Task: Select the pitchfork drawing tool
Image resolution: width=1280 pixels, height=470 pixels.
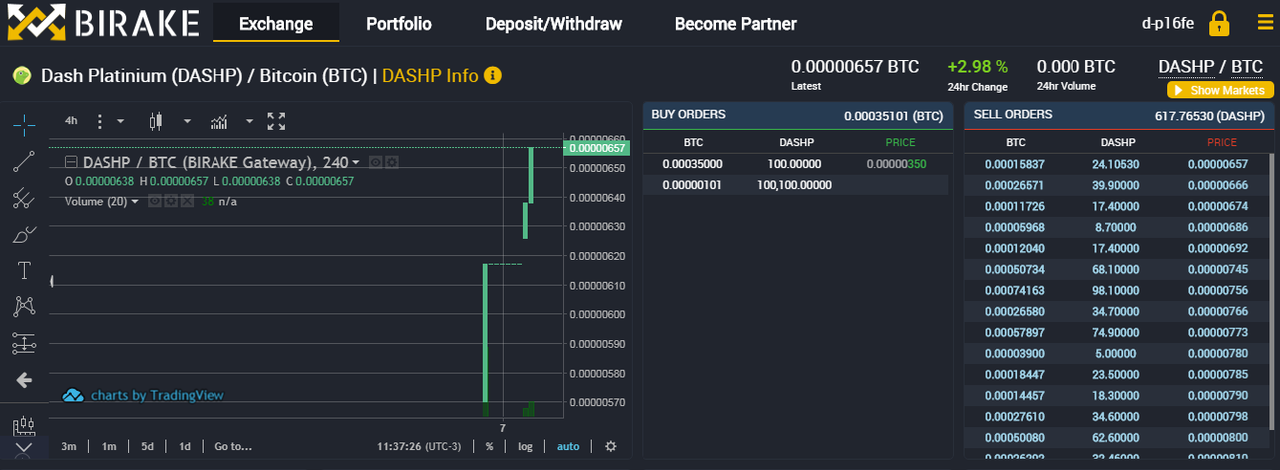Action: 24,198
